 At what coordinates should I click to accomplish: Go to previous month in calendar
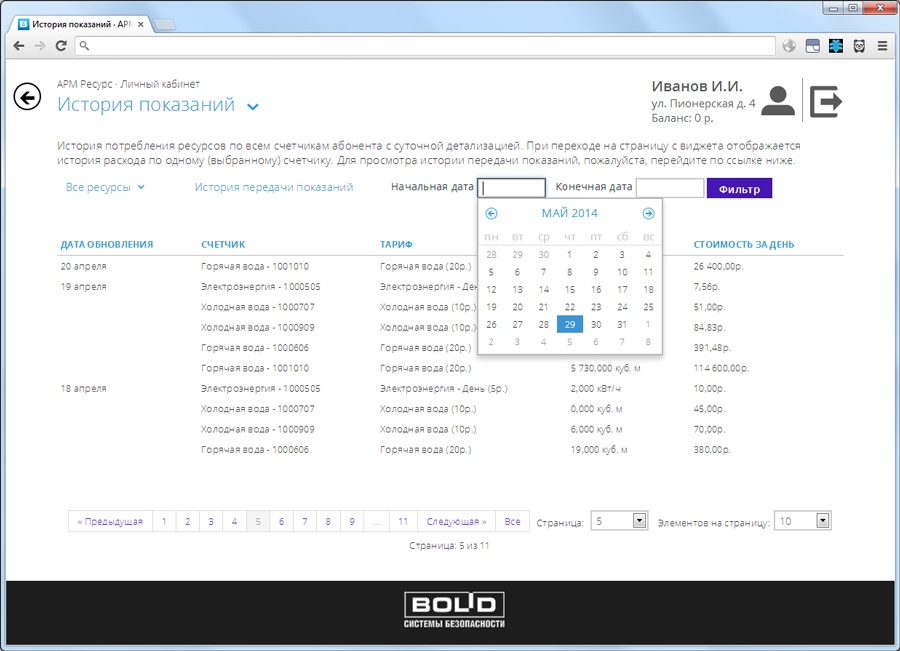491,213
